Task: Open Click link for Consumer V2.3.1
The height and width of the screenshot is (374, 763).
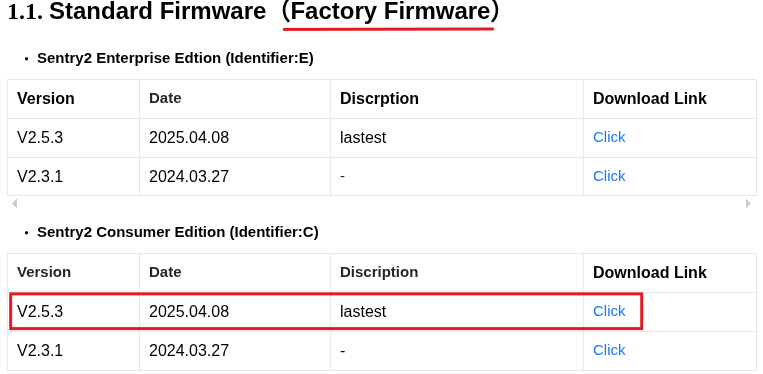Action: (609, 350)
